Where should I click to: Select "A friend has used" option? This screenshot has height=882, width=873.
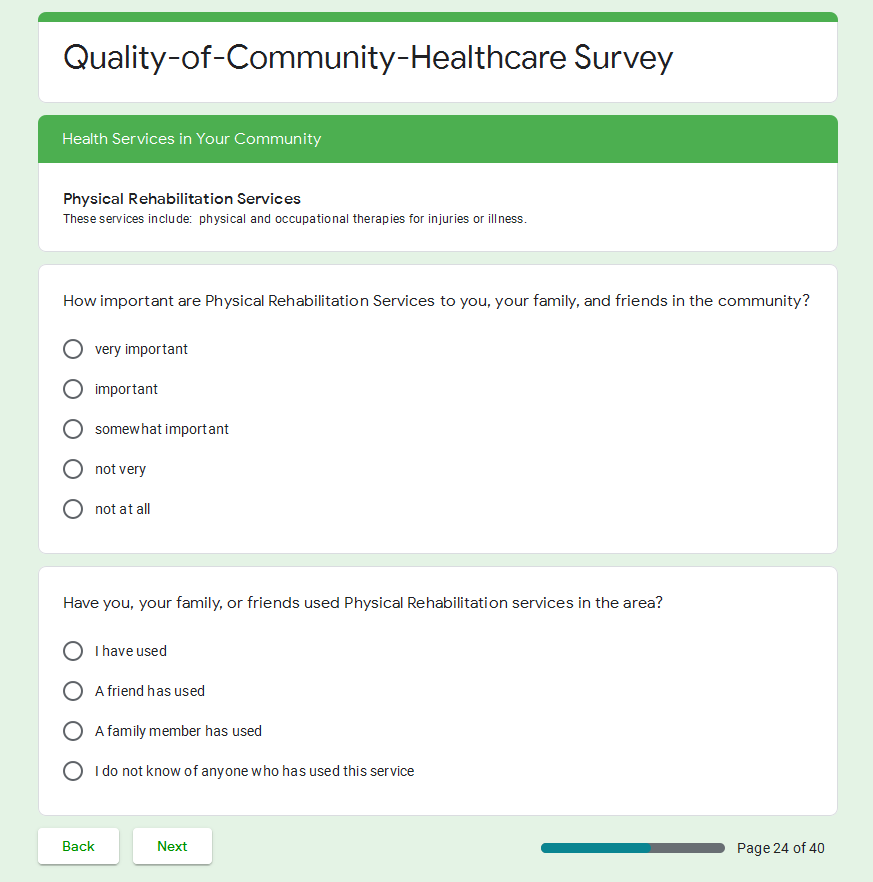click(73, 691)
